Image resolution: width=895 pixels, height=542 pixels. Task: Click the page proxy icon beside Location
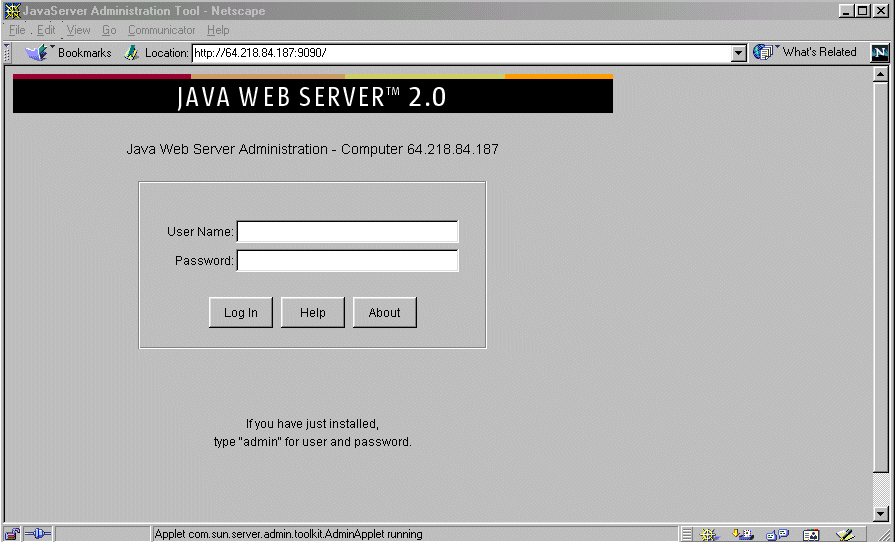[132, 53]
